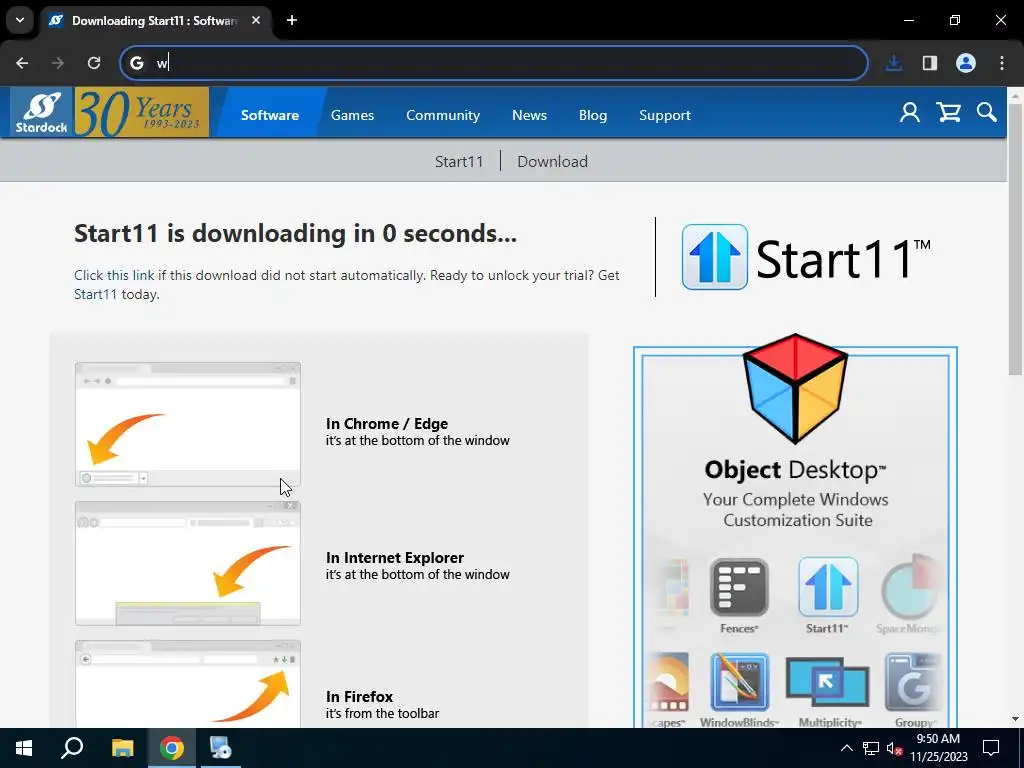Open the Support nav item

(664, 115)
